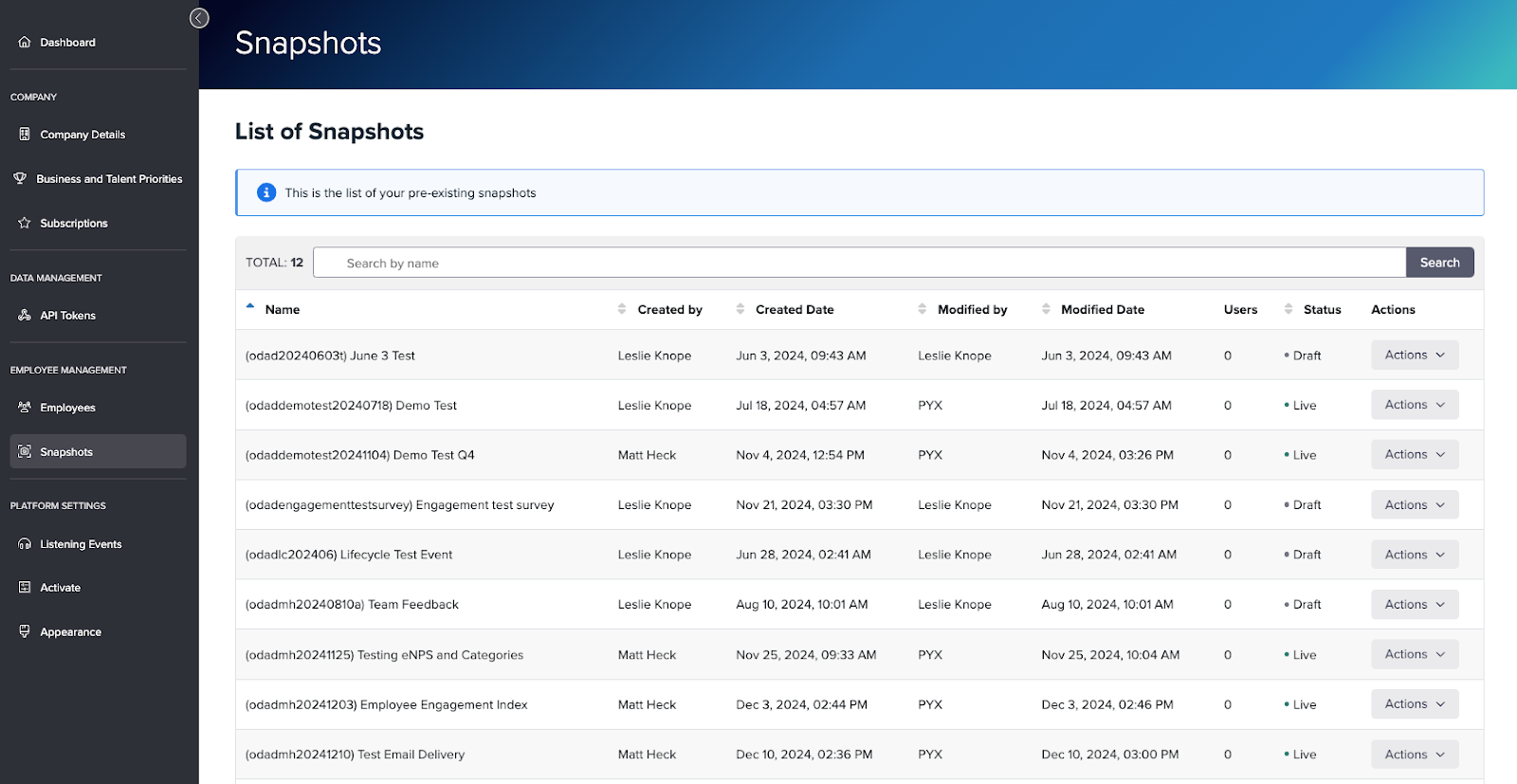Click the Dashboard home icon
The width and height of the screenshot is (1517, 784).
coord(25,42)
